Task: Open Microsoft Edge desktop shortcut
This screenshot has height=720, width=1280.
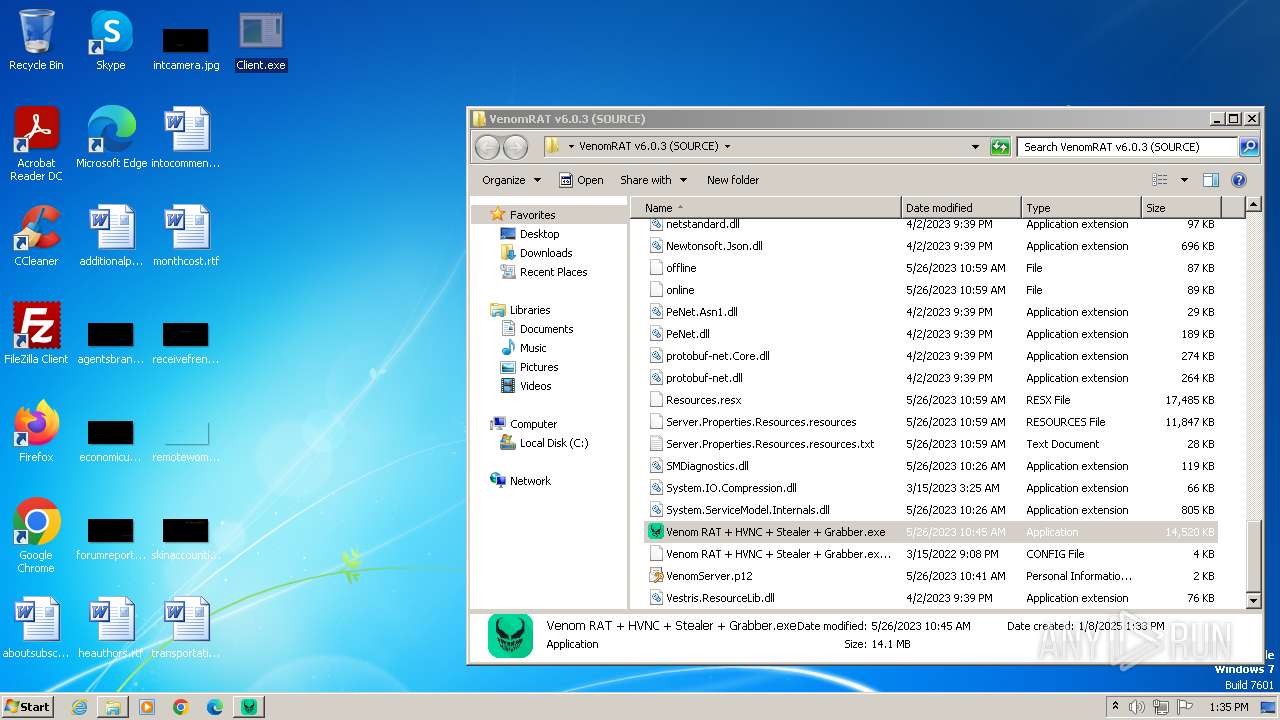Action: pos(111,139)
